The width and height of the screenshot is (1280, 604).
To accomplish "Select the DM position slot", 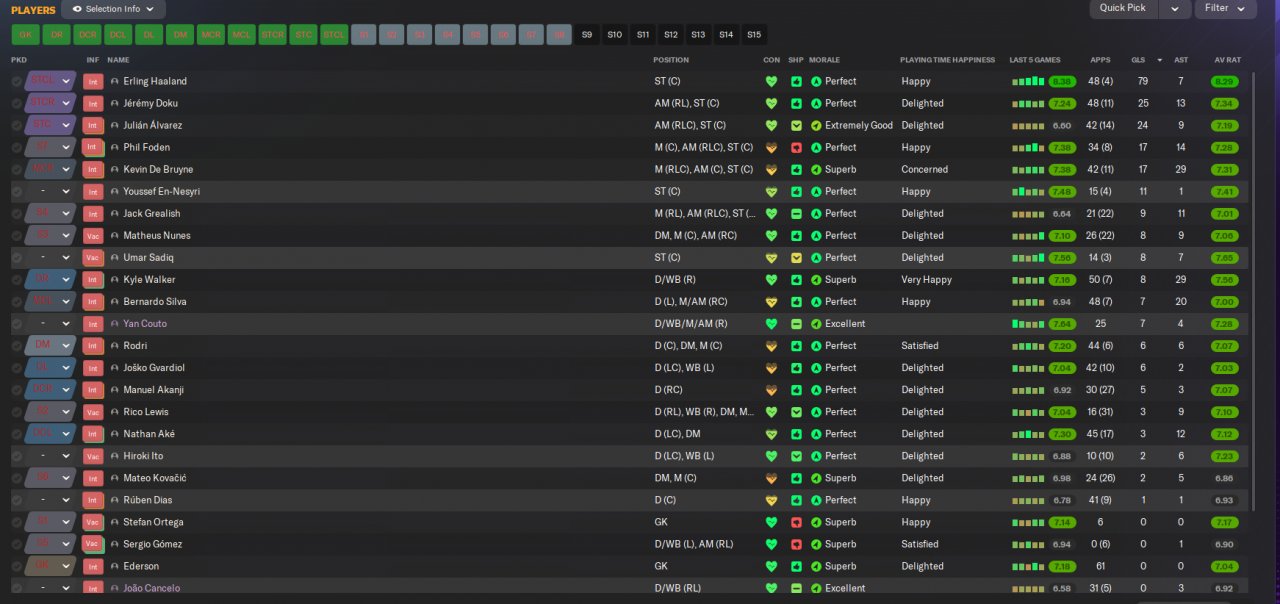I will pyautogui.click(x=180, y=35).
